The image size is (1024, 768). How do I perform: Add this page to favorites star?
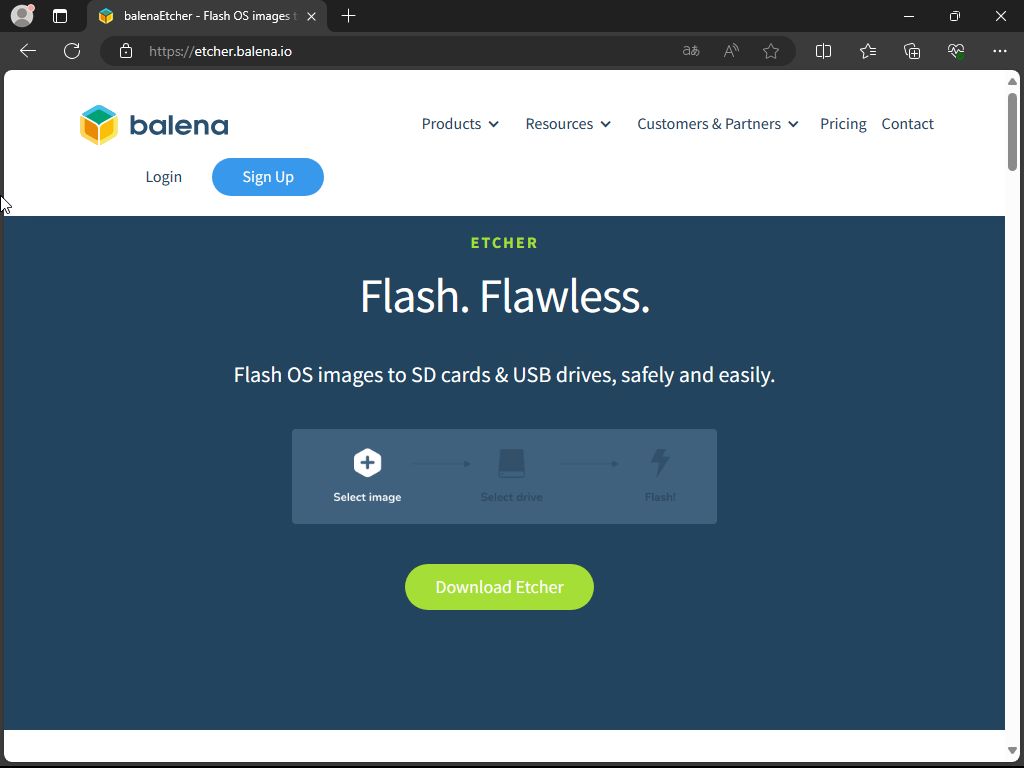(x=771, y=51)
